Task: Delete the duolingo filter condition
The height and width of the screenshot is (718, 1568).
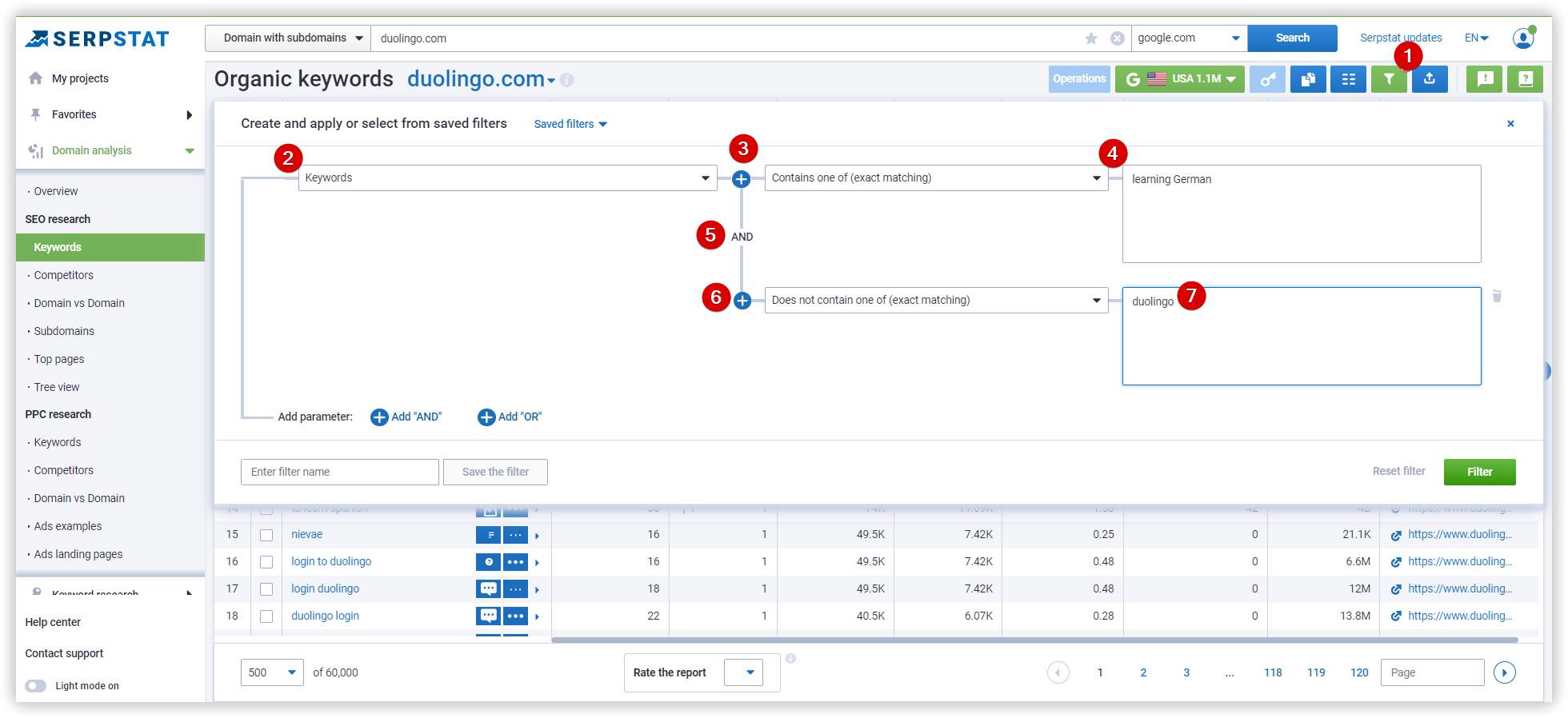Action: tap(1497, 296)
